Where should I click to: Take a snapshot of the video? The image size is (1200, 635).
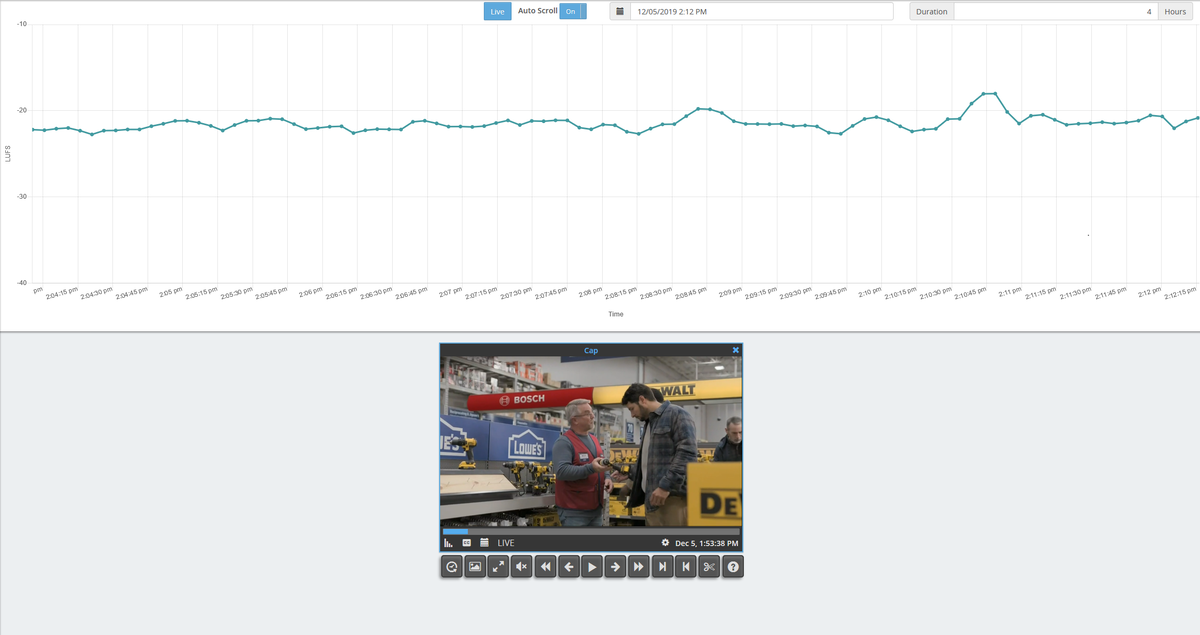click(x=475, y=566)
